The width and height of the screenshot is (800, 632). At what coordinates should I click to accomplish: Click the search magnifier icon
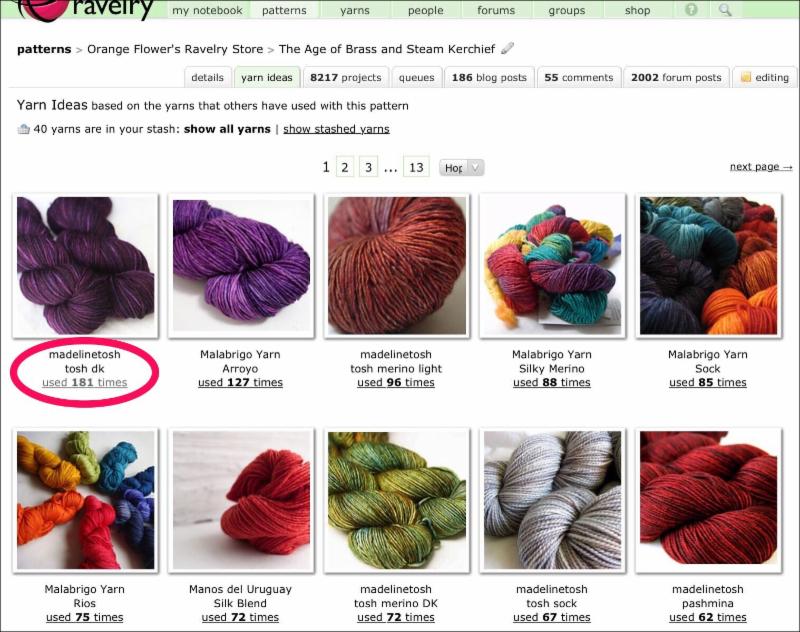725,10
